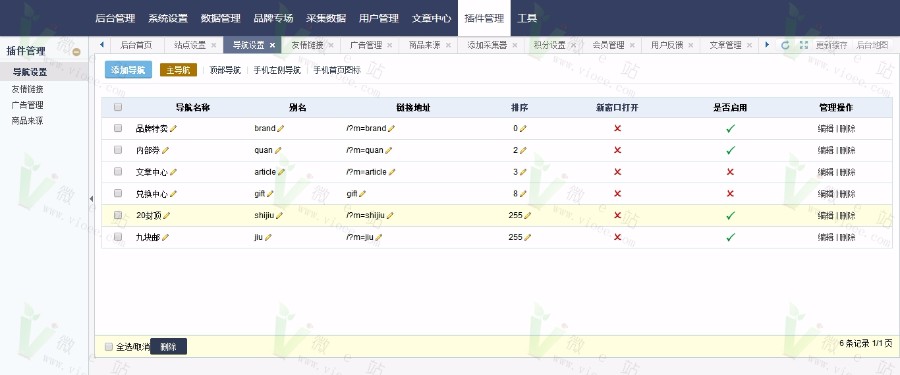Edit sort order 0 pencil icon

(523, 129)
